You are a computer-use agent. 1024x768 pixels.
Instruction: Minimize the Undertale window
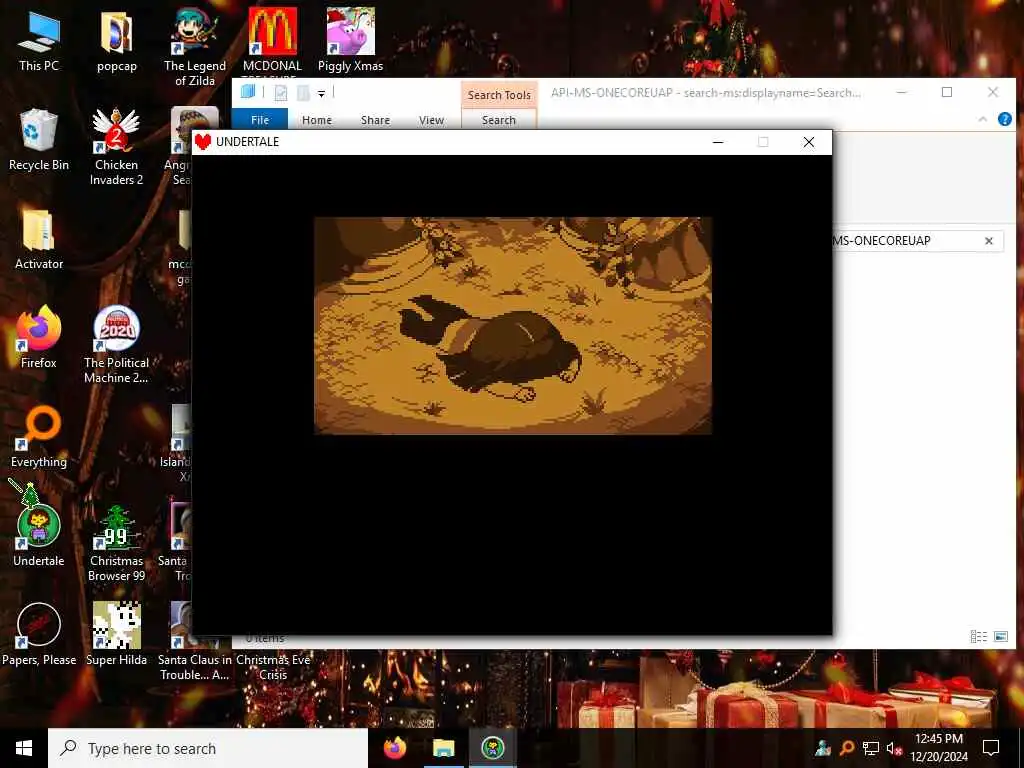coord(718,142)
